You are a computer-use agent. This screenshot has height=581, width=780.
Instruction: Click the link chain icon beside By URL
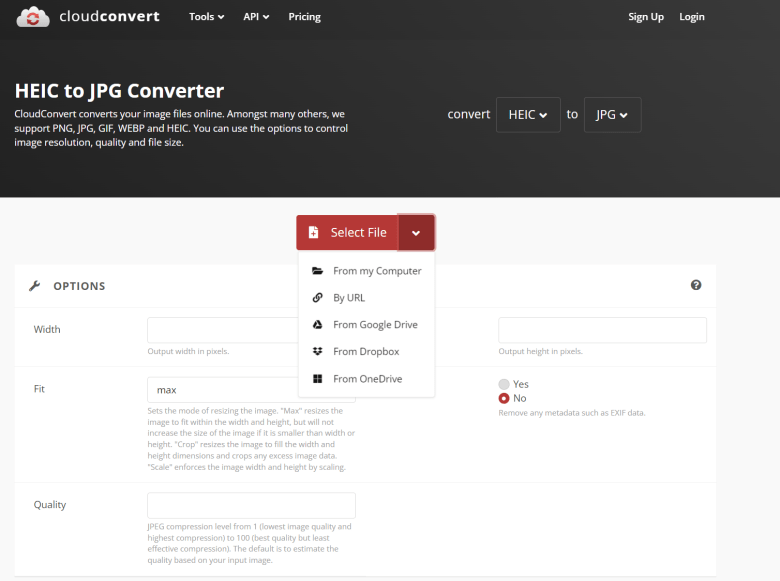pos(317,297)
